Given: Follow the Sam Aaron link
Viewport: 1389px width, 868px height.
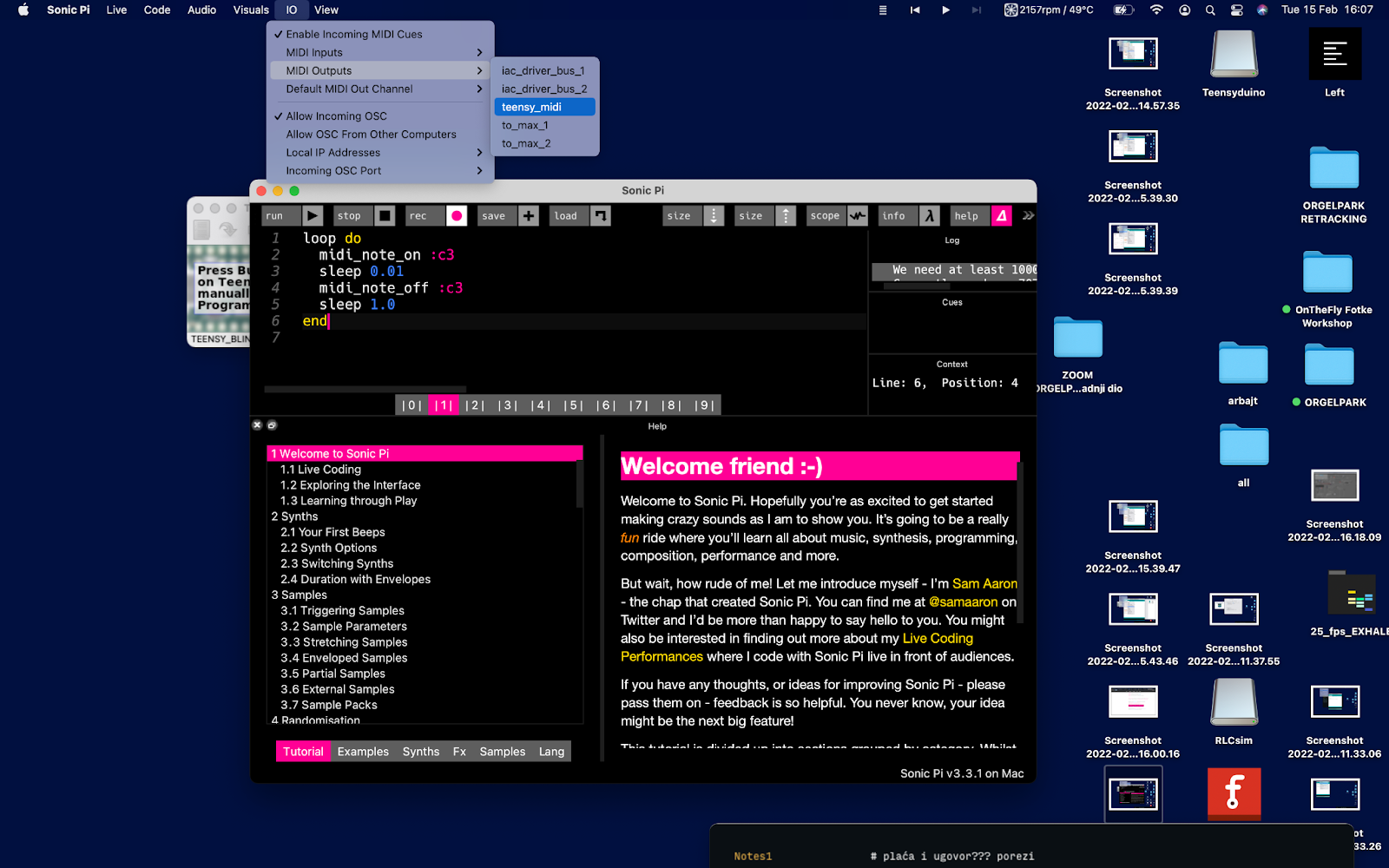Looking at the screenshot, I should pos(984,583).
